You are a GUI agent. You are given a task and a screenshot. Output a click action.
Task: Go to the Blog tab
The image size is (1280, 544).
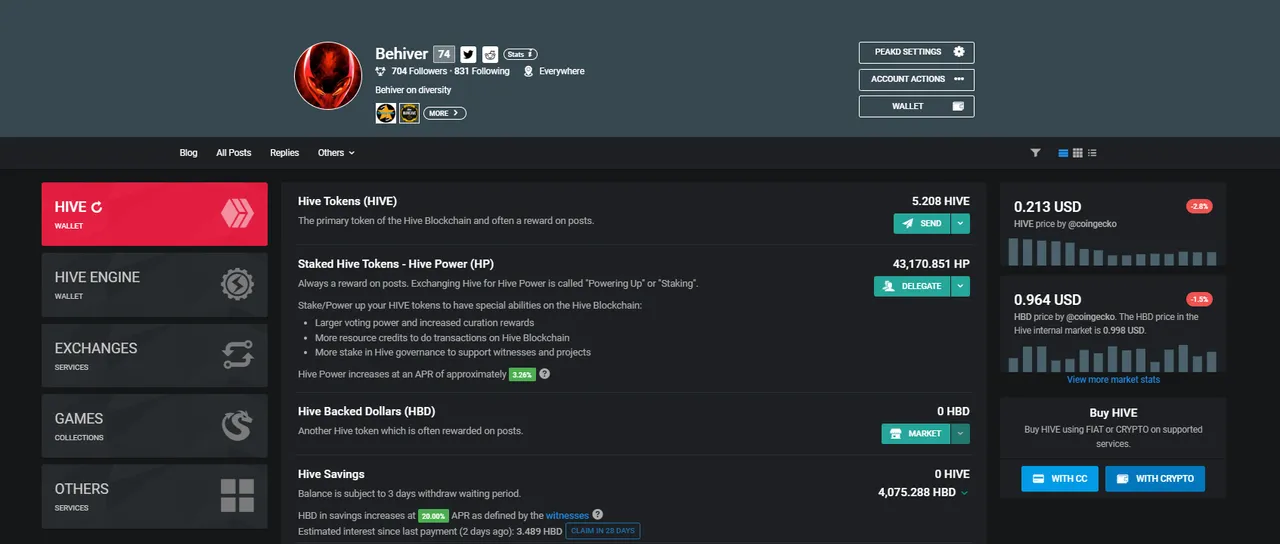click(x=188, y=153)
